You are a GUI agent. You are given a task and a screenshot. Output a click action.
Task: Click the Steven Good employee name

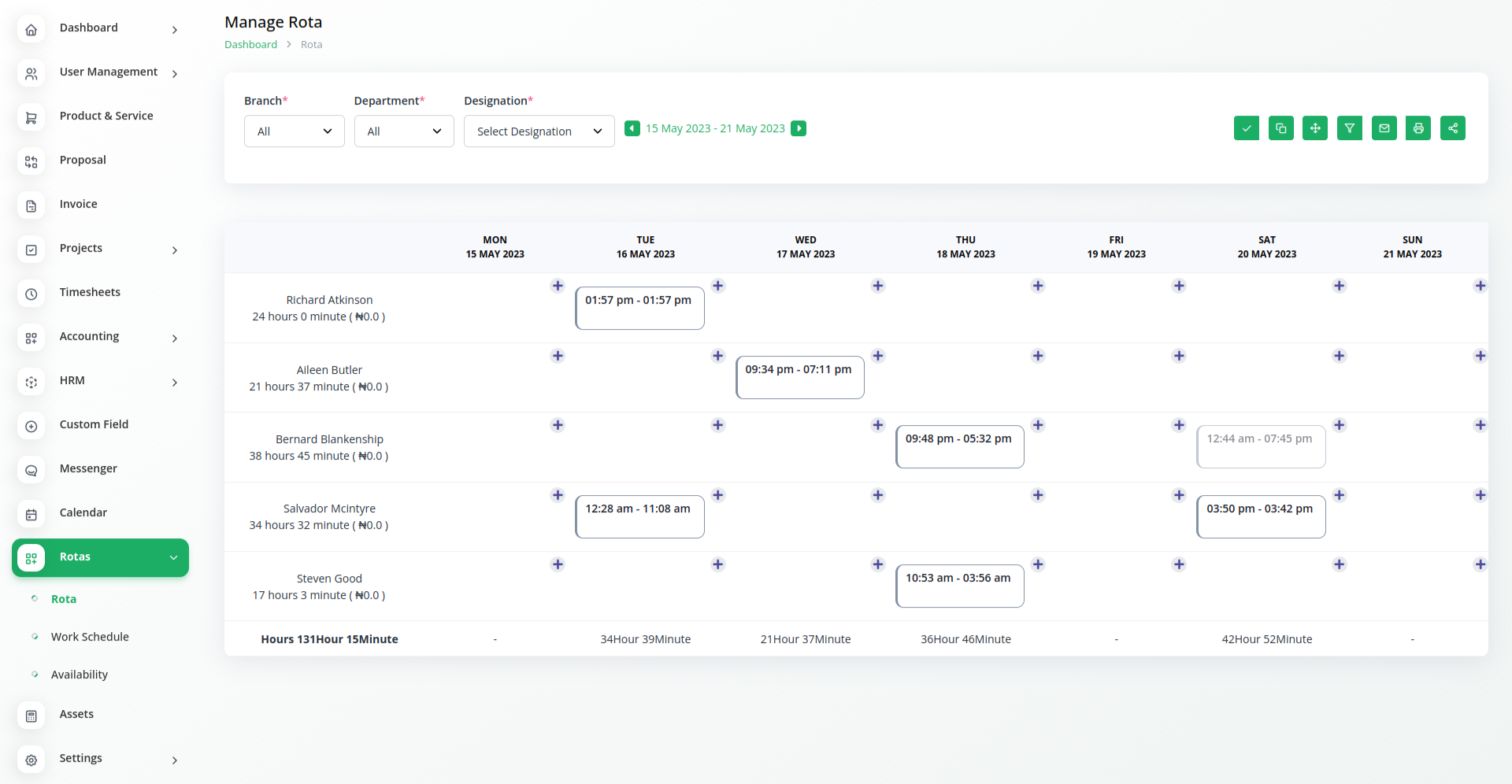click(329, 579)
